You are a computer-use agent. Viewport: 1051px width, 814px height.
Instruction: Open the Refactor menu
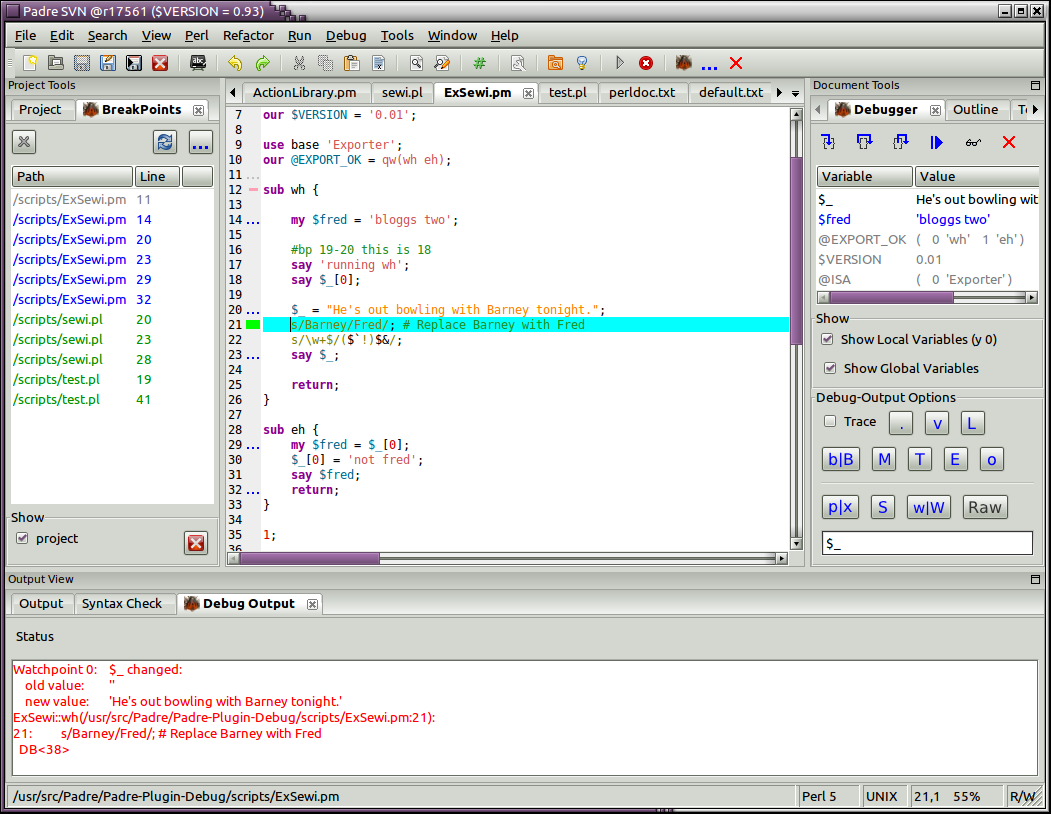click(248, 36)
